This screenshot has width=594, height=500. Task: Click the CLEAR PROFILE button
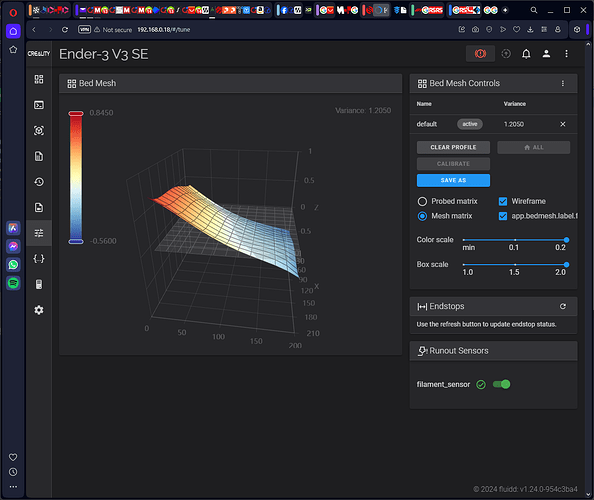click(453, 147)
